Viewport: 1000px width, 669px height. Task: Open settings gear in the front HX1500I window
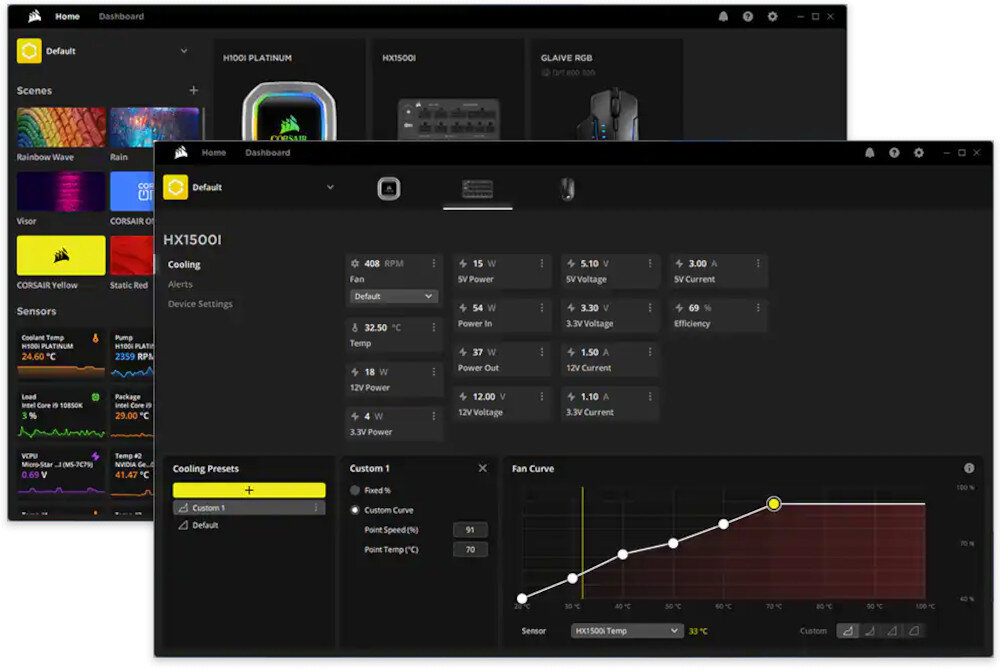pos(918,153)
